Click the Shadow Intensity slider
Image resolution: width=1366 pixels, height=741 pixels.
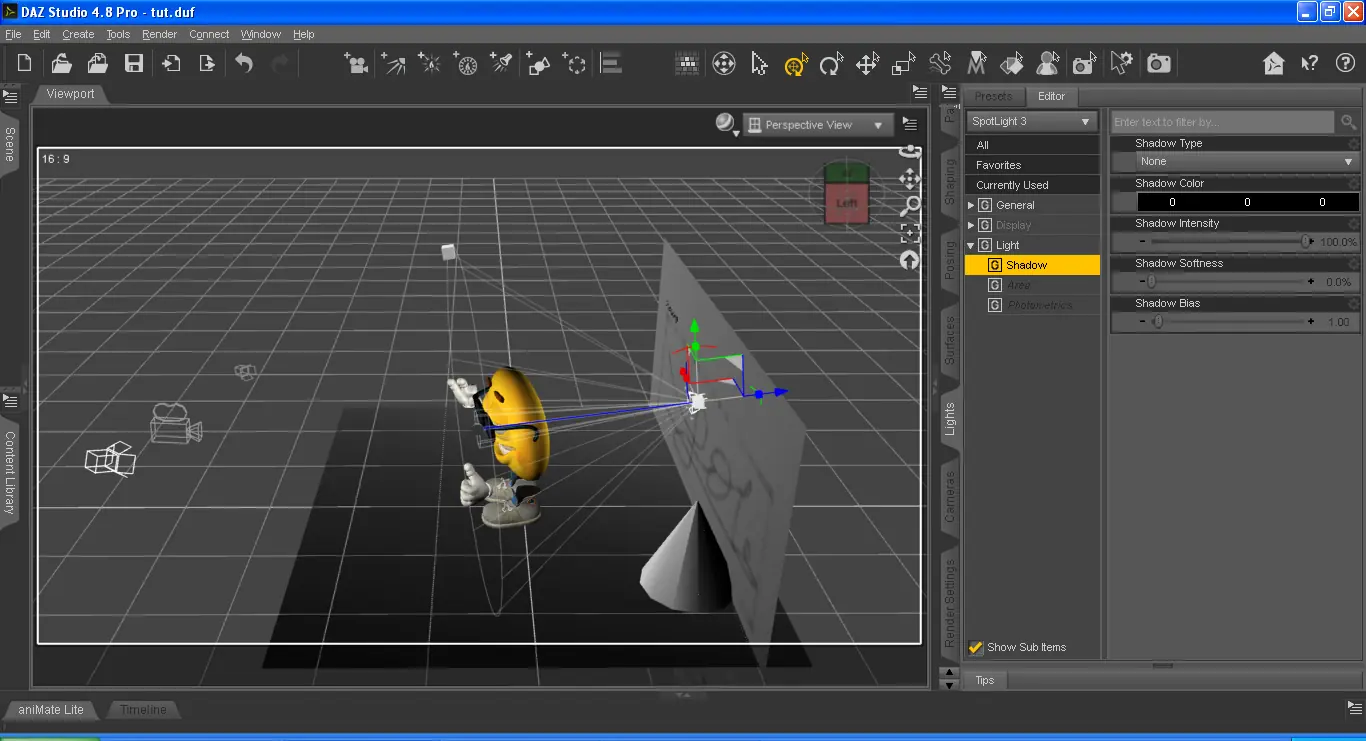click(x=1228, y=242)
